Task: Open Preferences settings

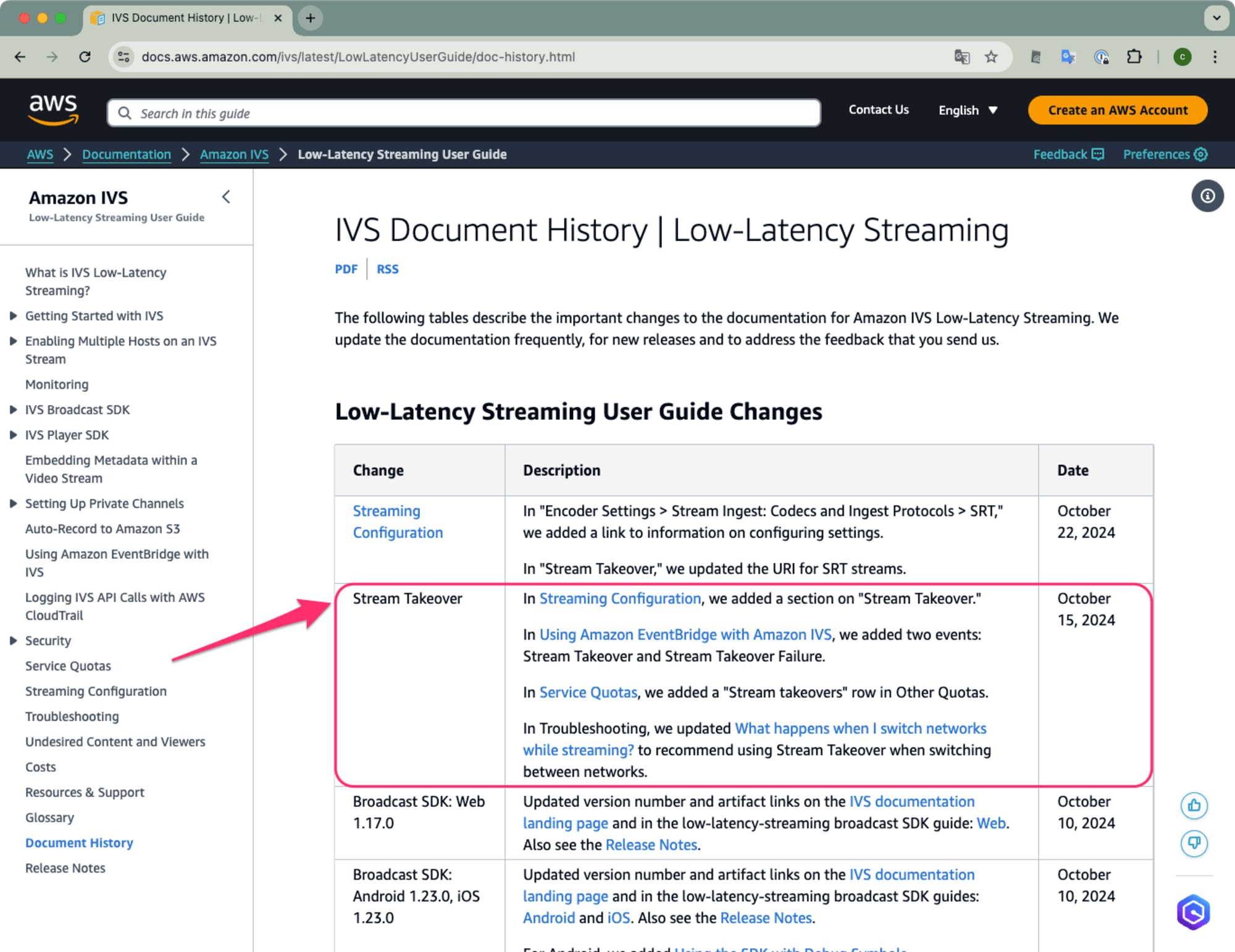Action: (x=1165, y=154)
